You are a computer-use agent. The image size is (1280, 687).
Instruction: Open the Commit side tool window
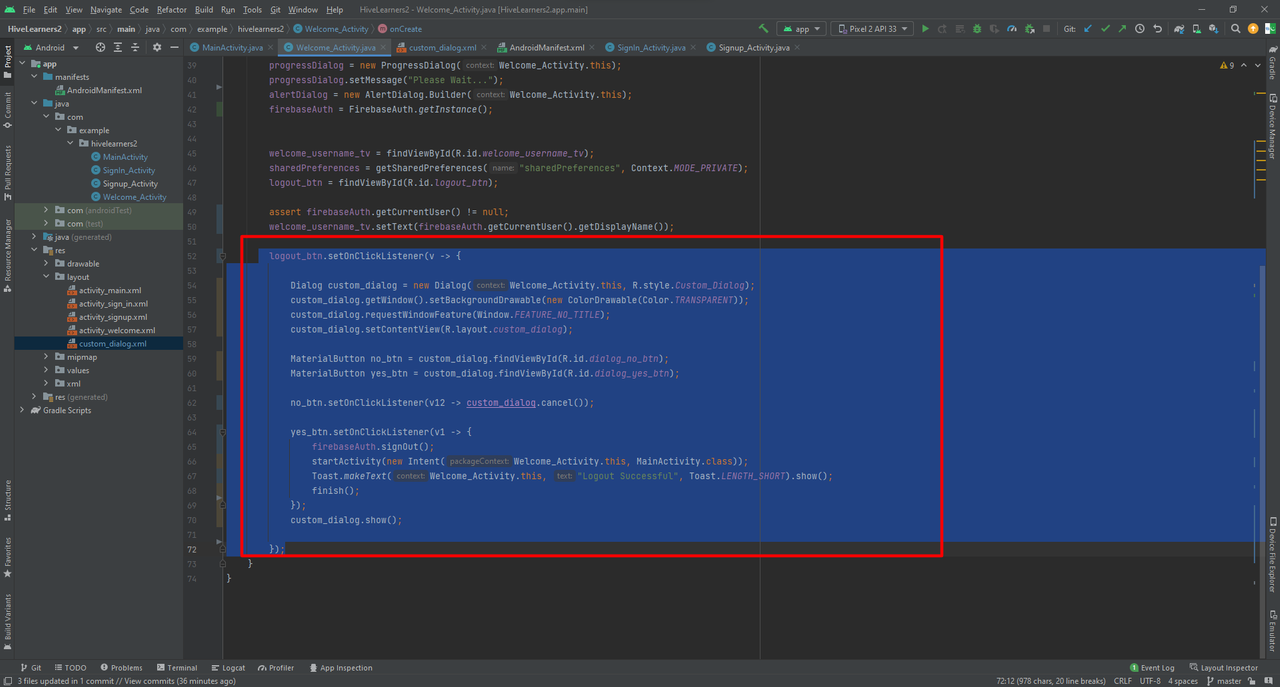coord(7,111)
